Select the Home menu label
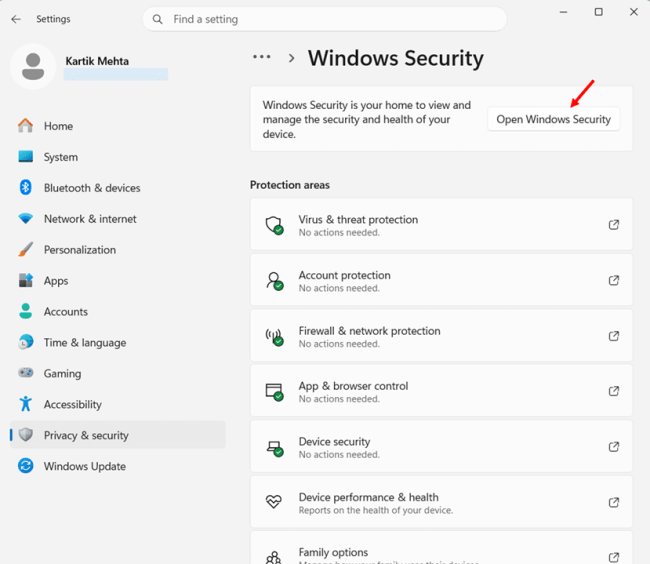 (58, 126)
